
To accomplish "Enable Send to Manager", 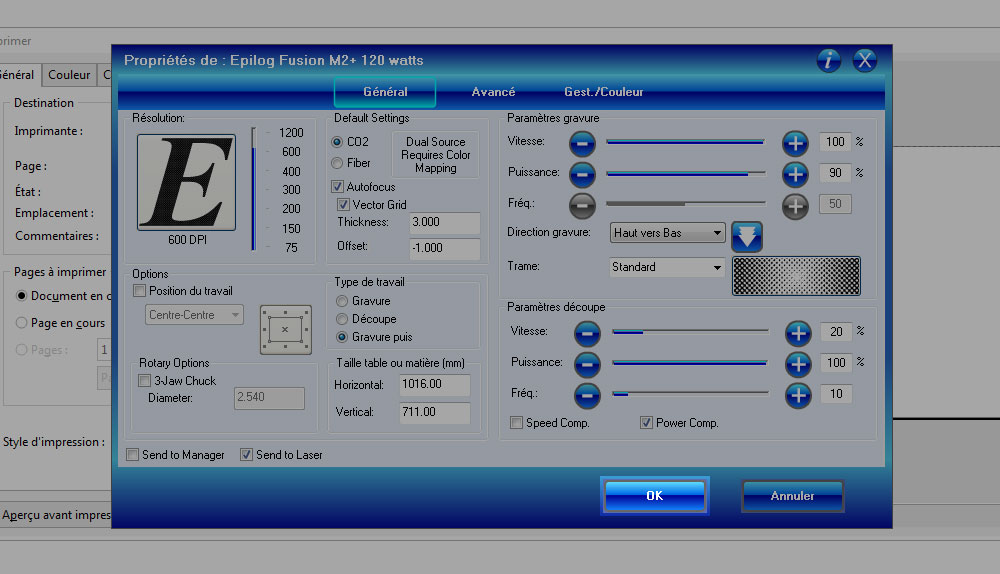I will pos(133,455).
